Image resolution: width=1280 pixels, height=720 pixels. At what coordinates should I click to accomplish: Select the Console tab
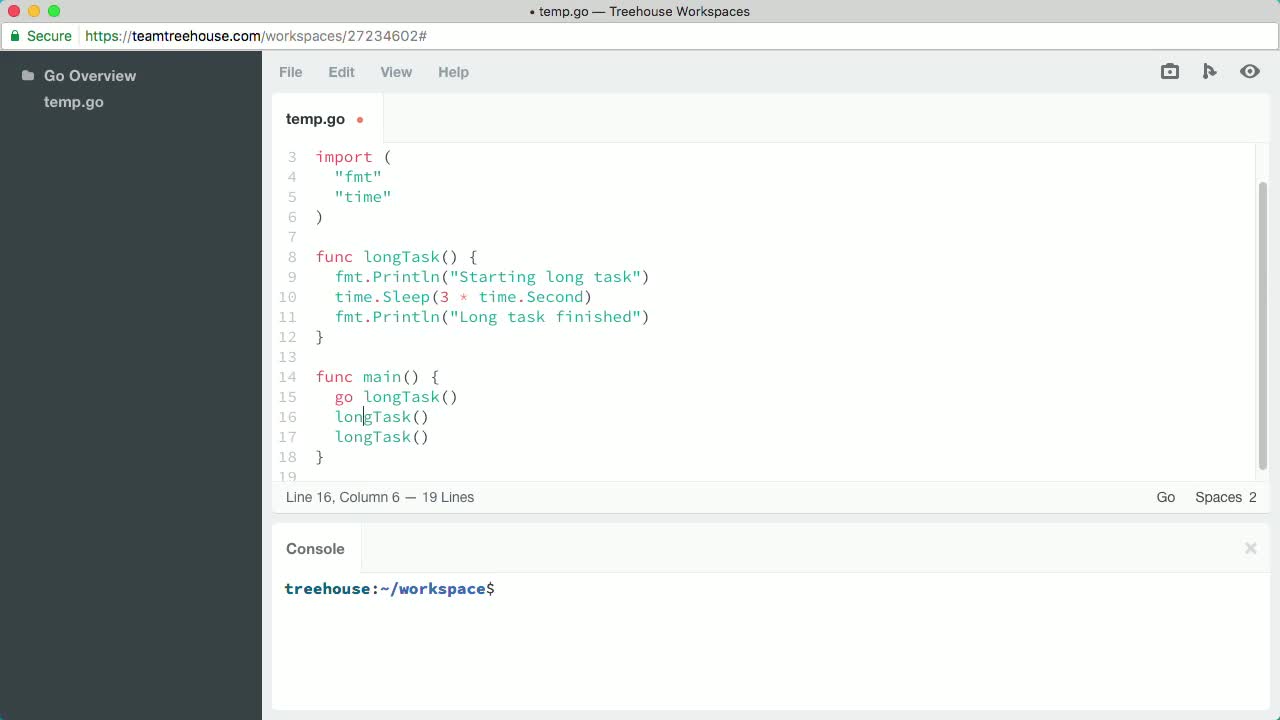[x=315, y=548]
